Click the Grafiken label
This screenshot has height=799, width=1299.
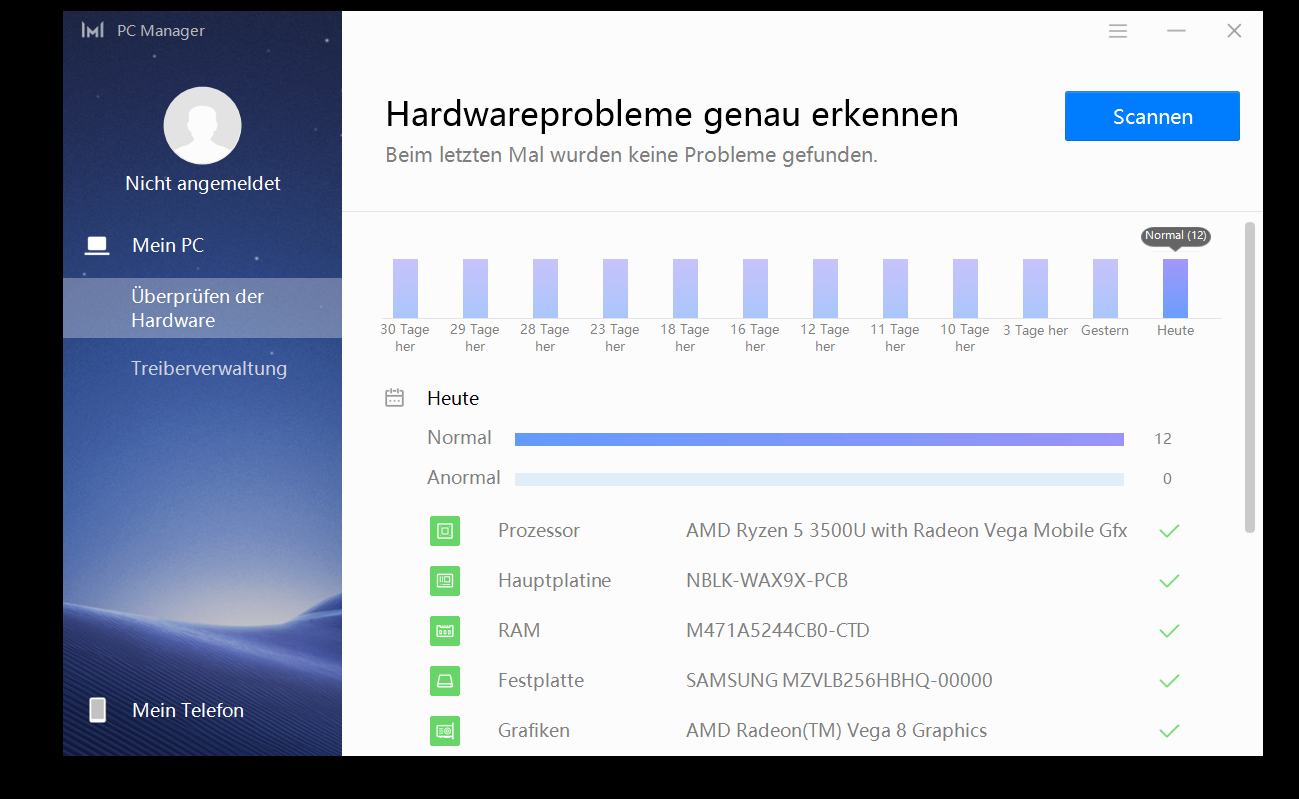tap(534, 731)
